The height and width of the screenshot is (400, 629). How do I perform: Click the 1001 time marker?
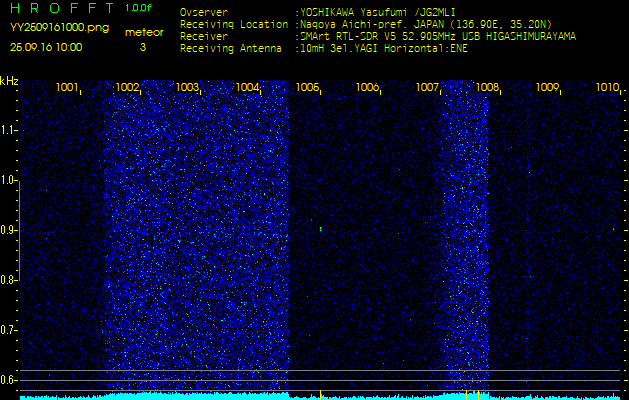pos(67,87)
